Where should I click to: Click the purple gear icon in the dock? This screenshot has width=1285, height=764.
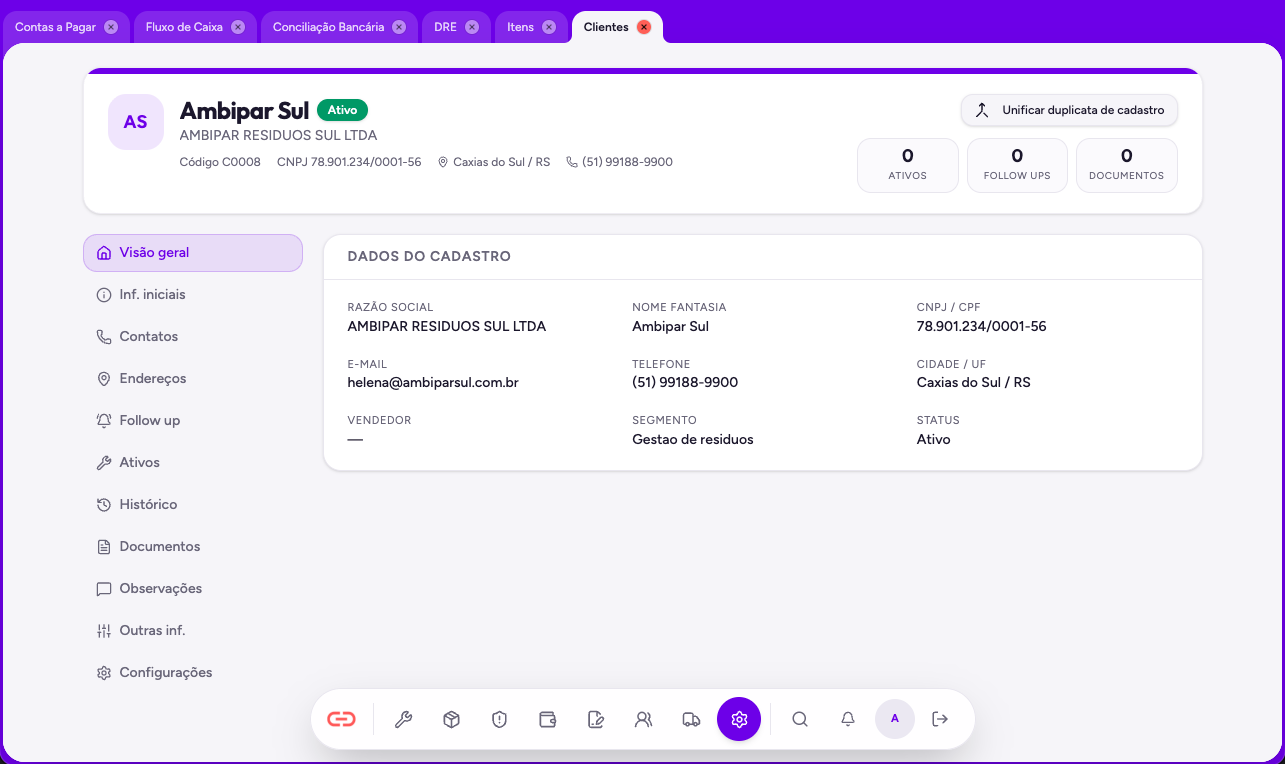739,719
